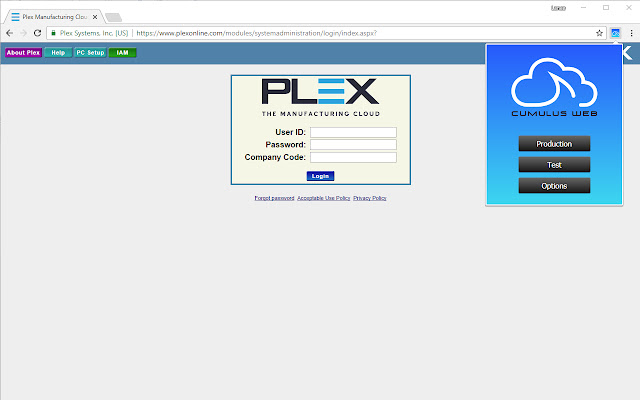Choose Production in Cumulus Web popup
The height and width of the screenshot is (400, 640).
click(x=554, y=144)
